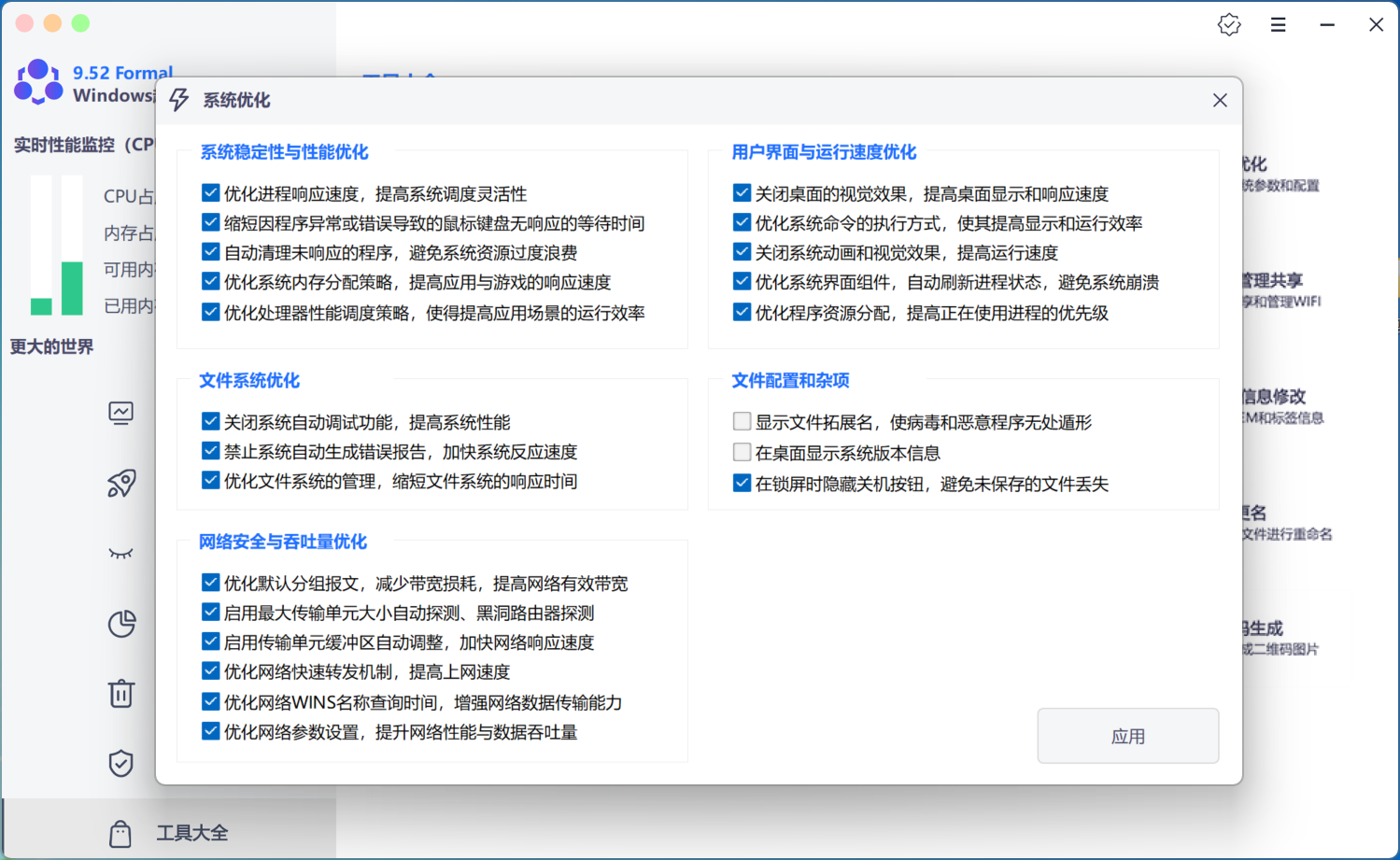Check 在桌面显示系统版本信息 option
This screenshot has height=860, width=1400.
tap(742, 453)
